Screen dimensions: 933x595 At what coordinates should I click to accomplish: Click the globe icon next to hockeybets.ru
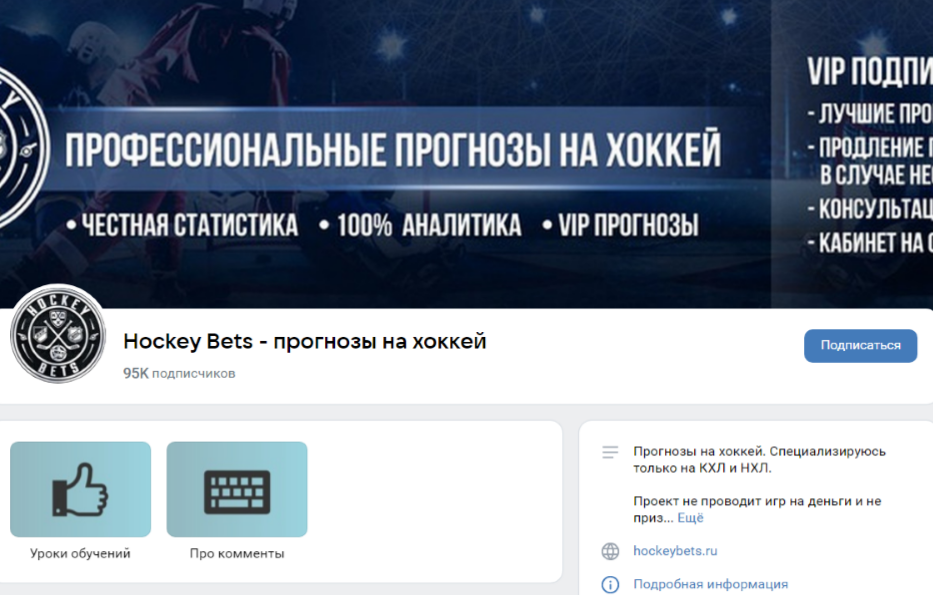click(x=610, y=550)
